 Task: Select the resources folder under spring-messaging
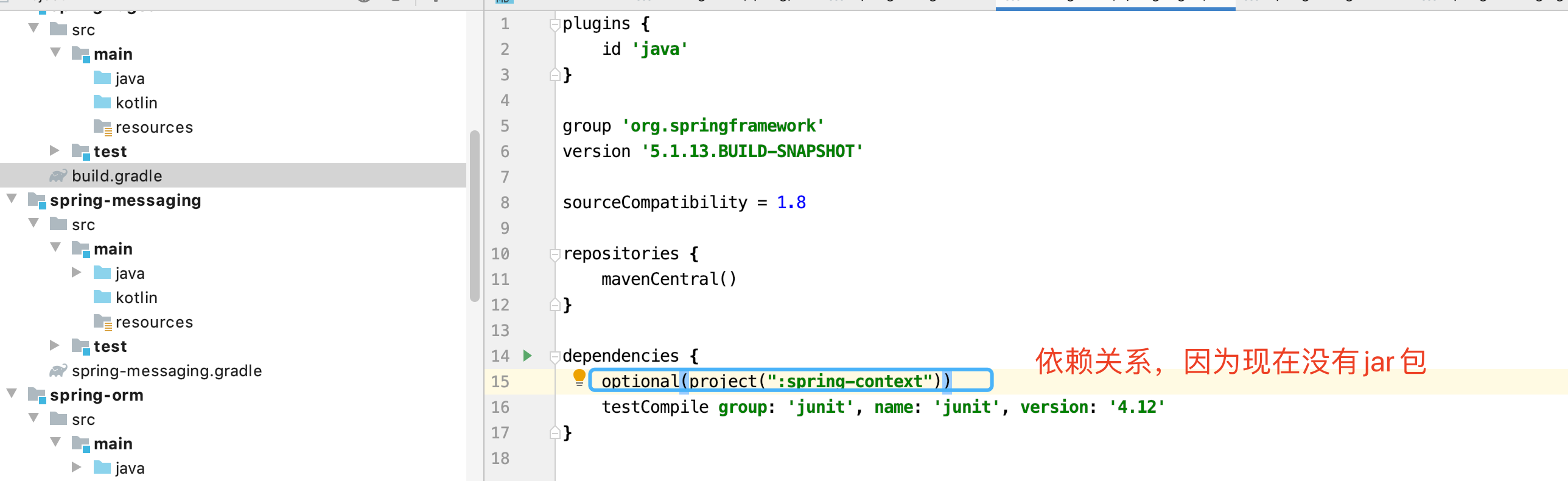point(233,322)
